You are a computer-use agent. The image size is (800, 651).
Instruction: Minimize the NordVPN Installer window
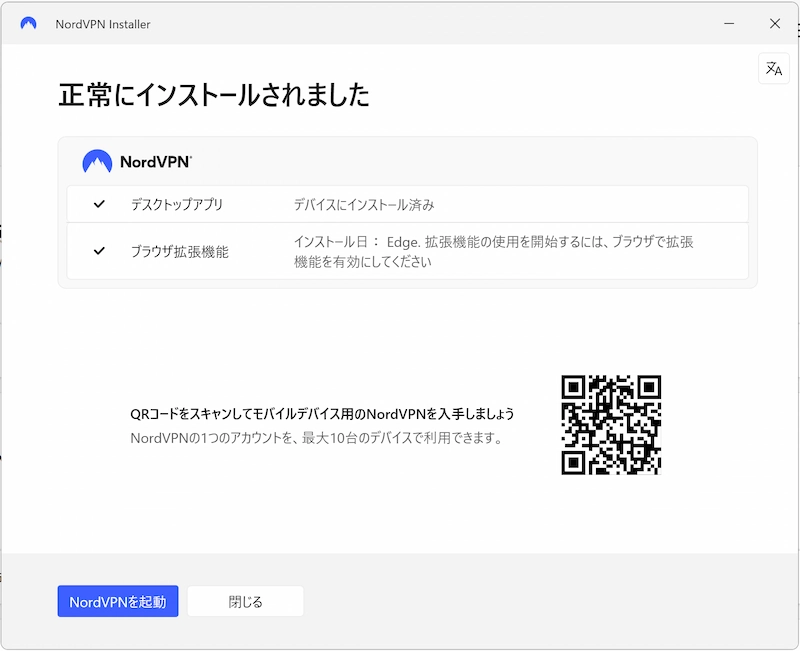coord(729,23)
